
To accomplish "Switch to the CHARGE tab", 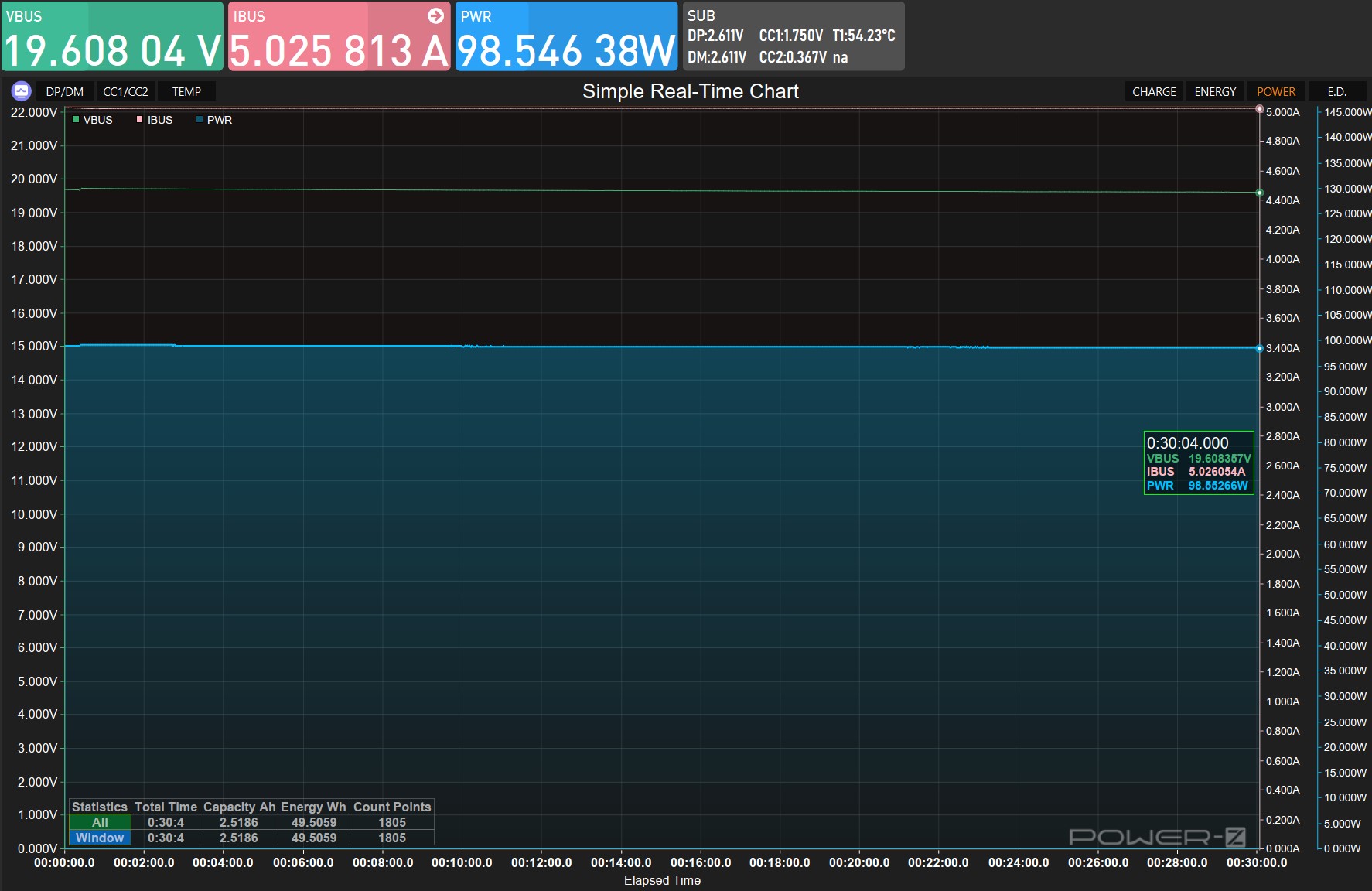I will click(x=1154, y=91).
